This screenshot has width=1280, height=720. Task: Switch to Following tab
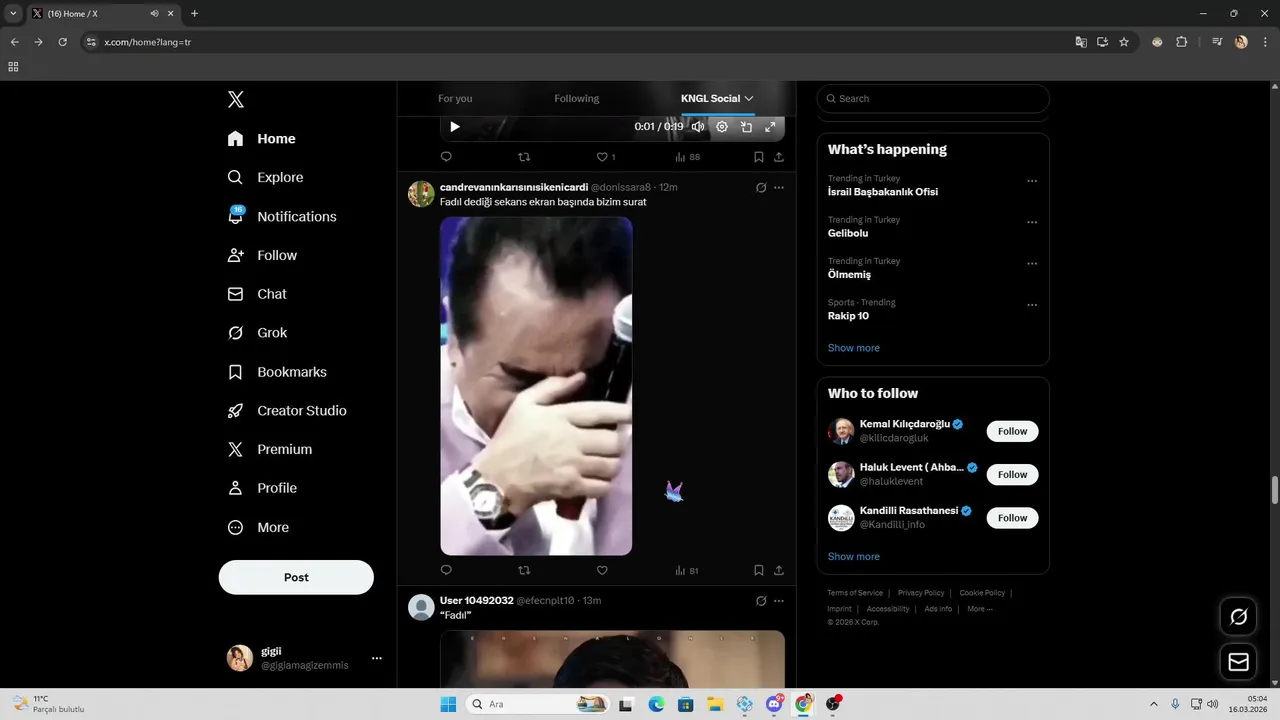577,98
